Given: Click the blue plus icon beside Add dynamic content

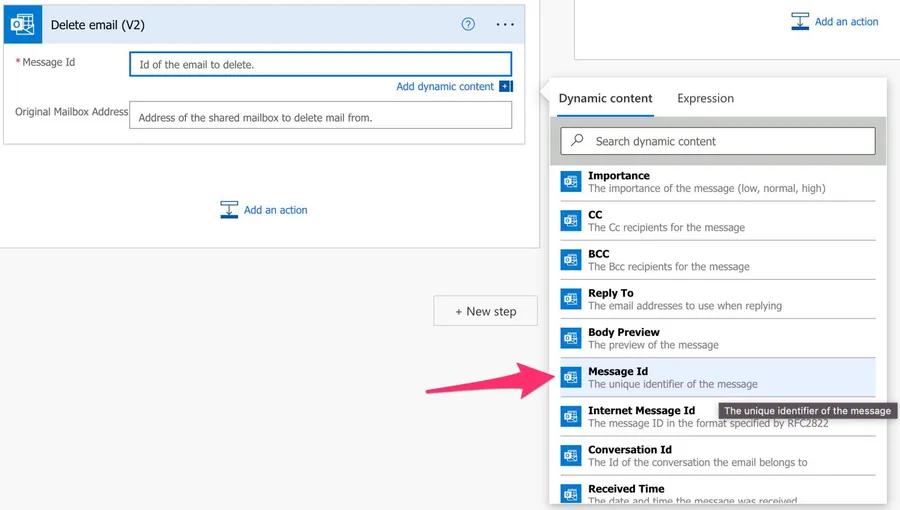Looking at the screenshot, I should point(505,87).
